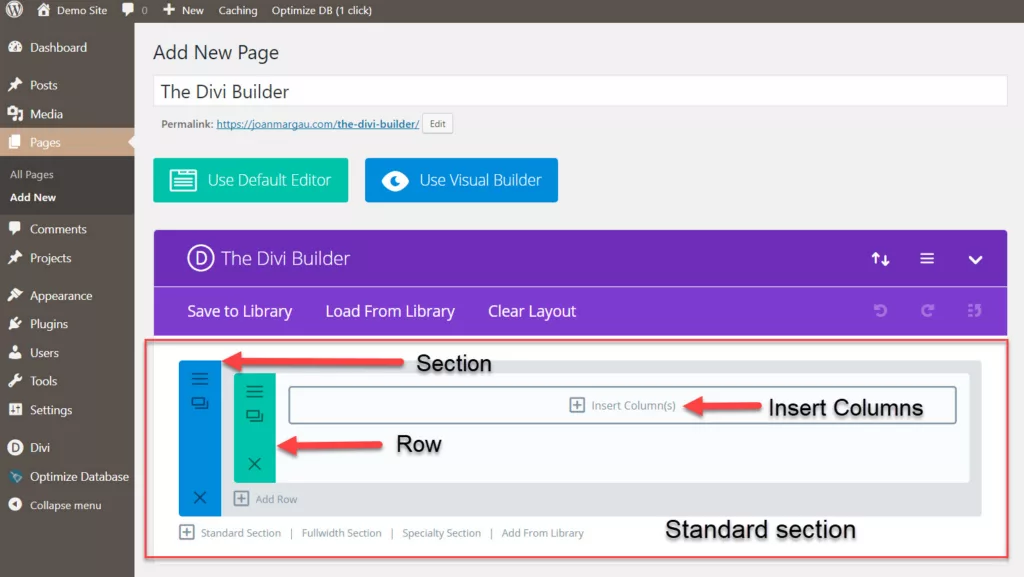The image size is (1024, 577).
Task: Open Dashboard in the sidebar
Action: (x=58, y=47)
